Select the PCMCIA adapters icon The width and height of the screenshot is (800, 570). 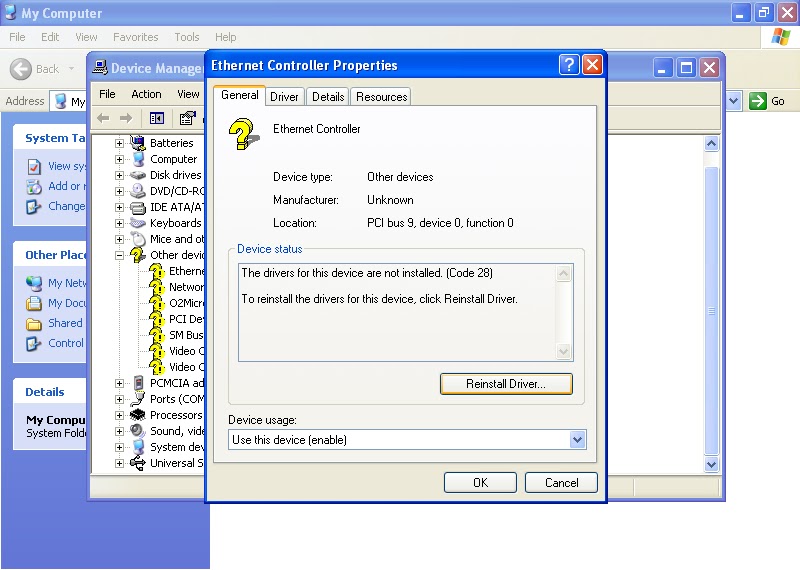[x=138, y=383]
